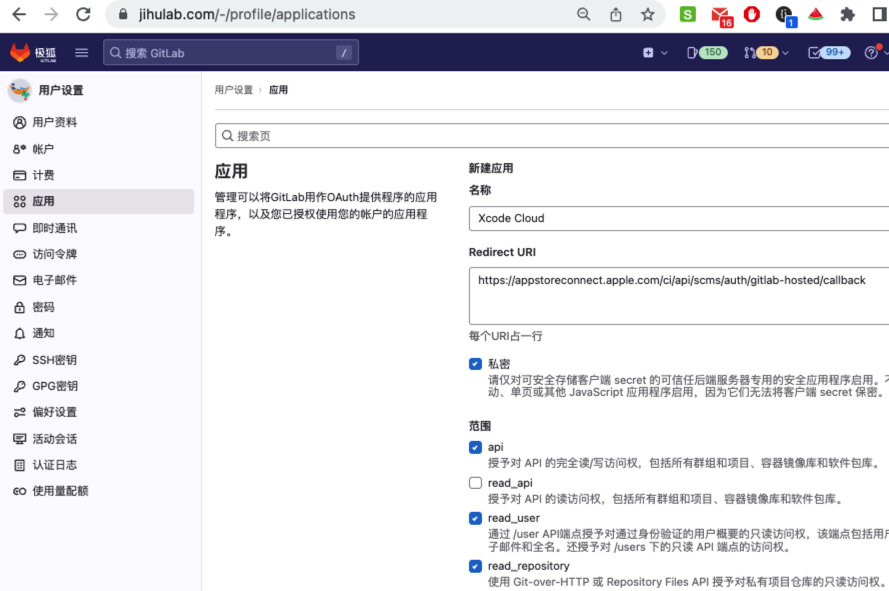
Task: Click the browser forward arrow
Action: pyautogui.click(x=51, y=14)
